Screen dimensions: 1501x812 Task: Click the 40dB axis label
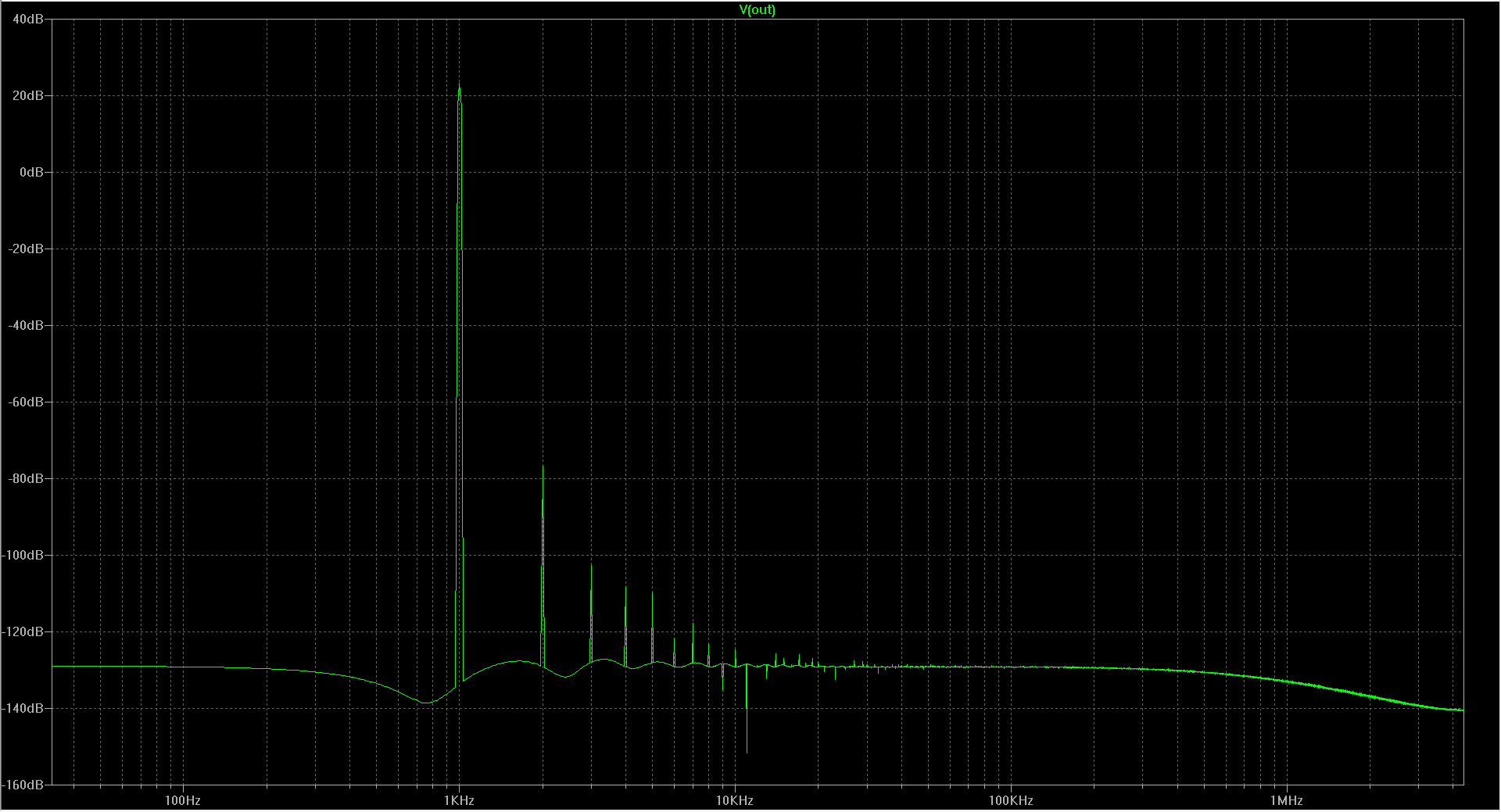28,19
